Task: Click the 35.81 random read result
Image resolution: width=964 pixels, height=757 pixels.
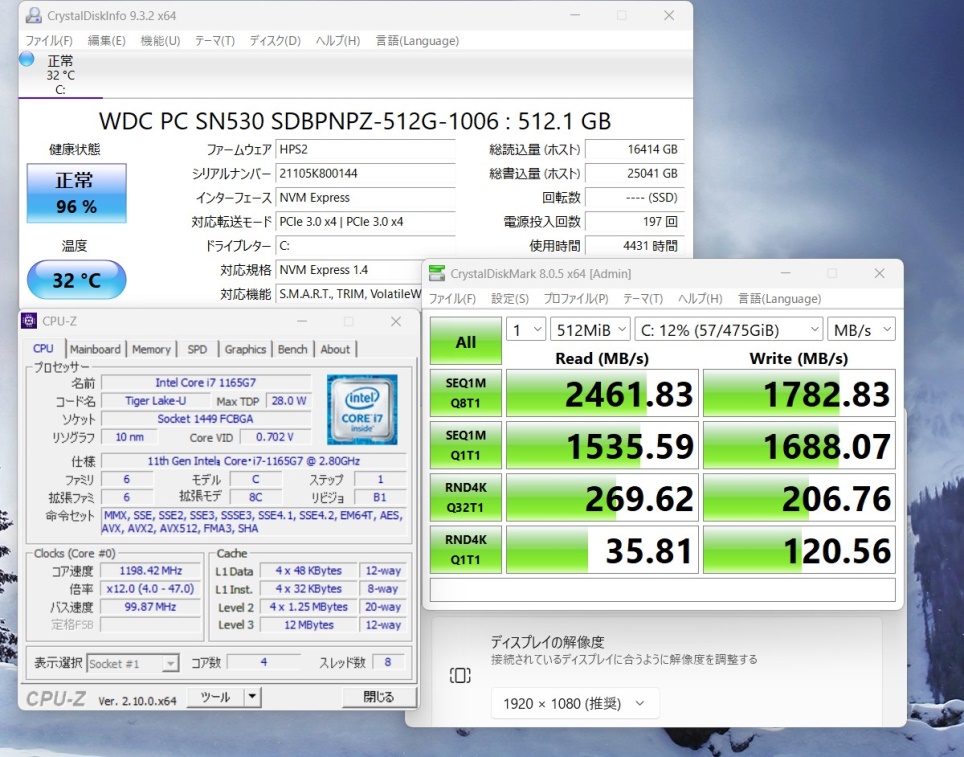Action: click(602, 550)
